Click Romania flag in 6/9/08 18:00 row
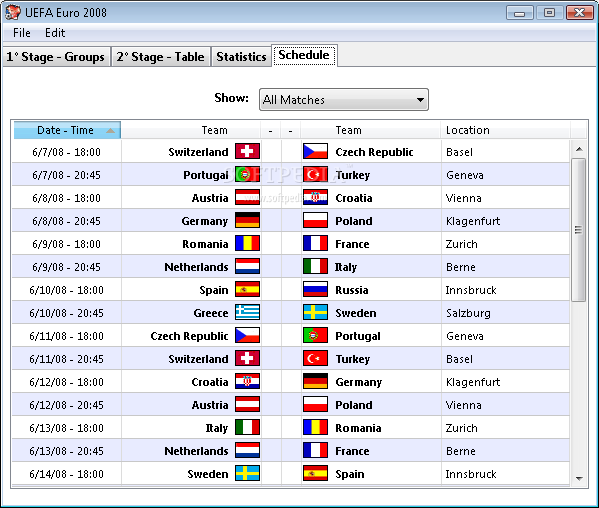The image size is (599, 508). click(x=247, y=243)
